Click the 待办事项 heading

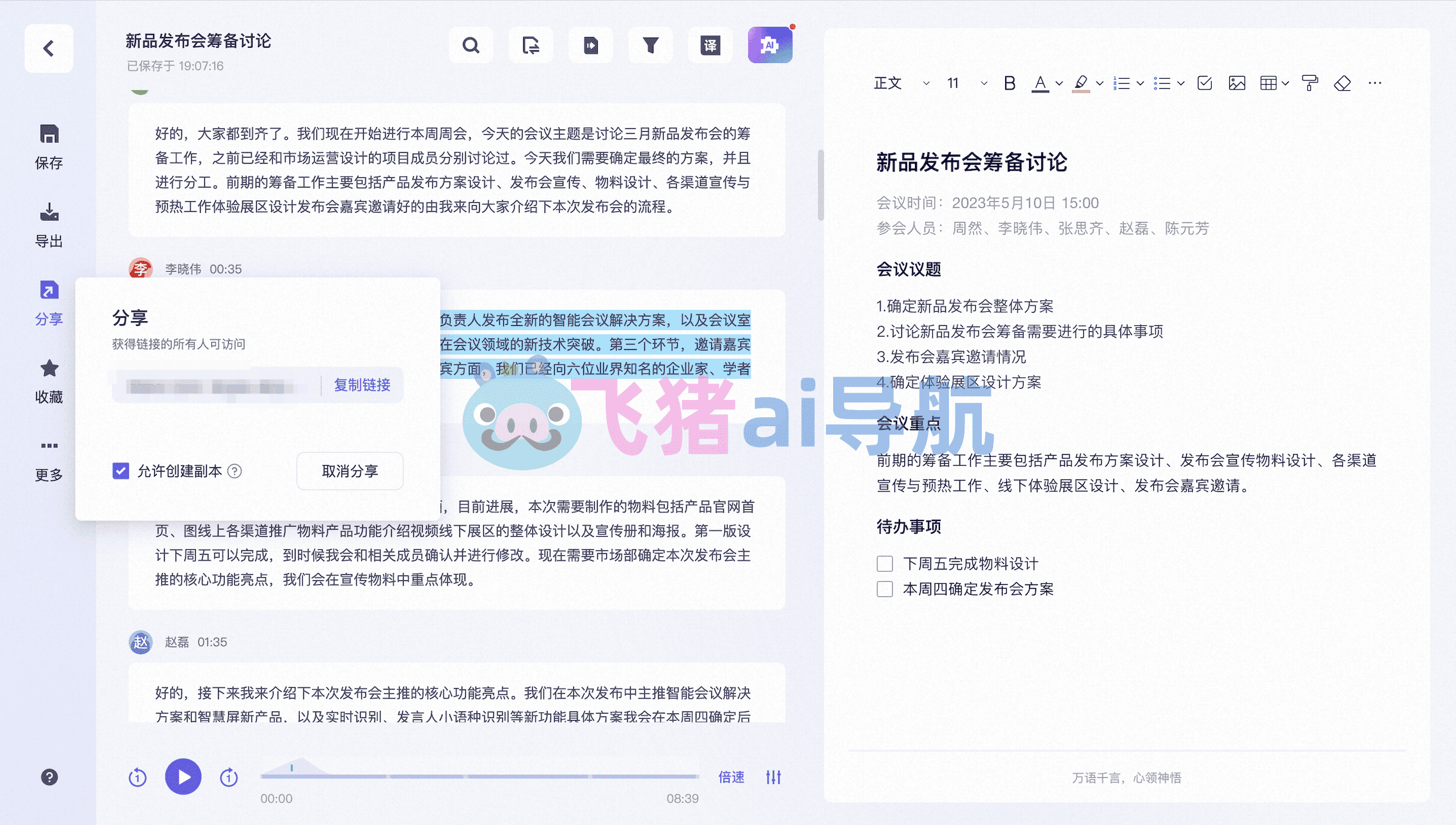point(908,527)
